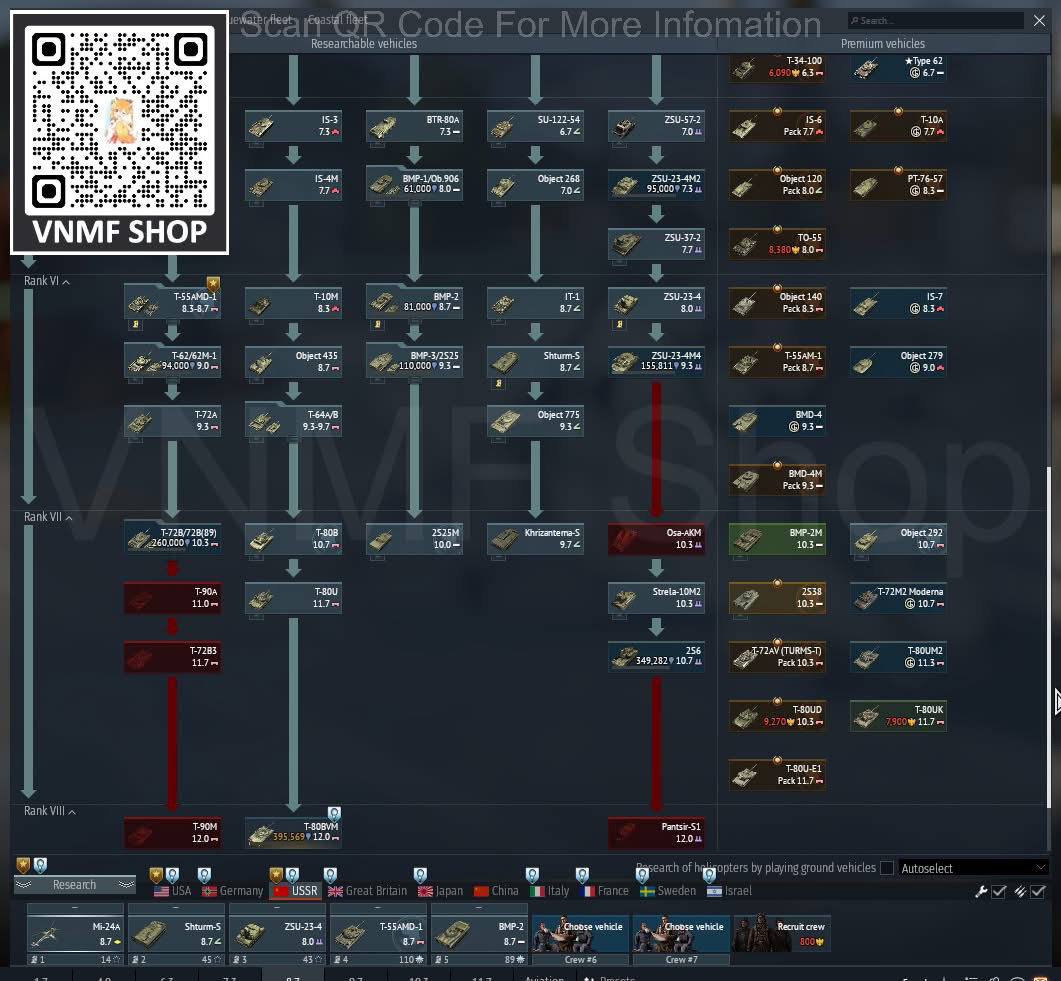This screenshot has width=1061, height=981.
Task: Switch to the USA nation tab
Action: tap(173, 890)
